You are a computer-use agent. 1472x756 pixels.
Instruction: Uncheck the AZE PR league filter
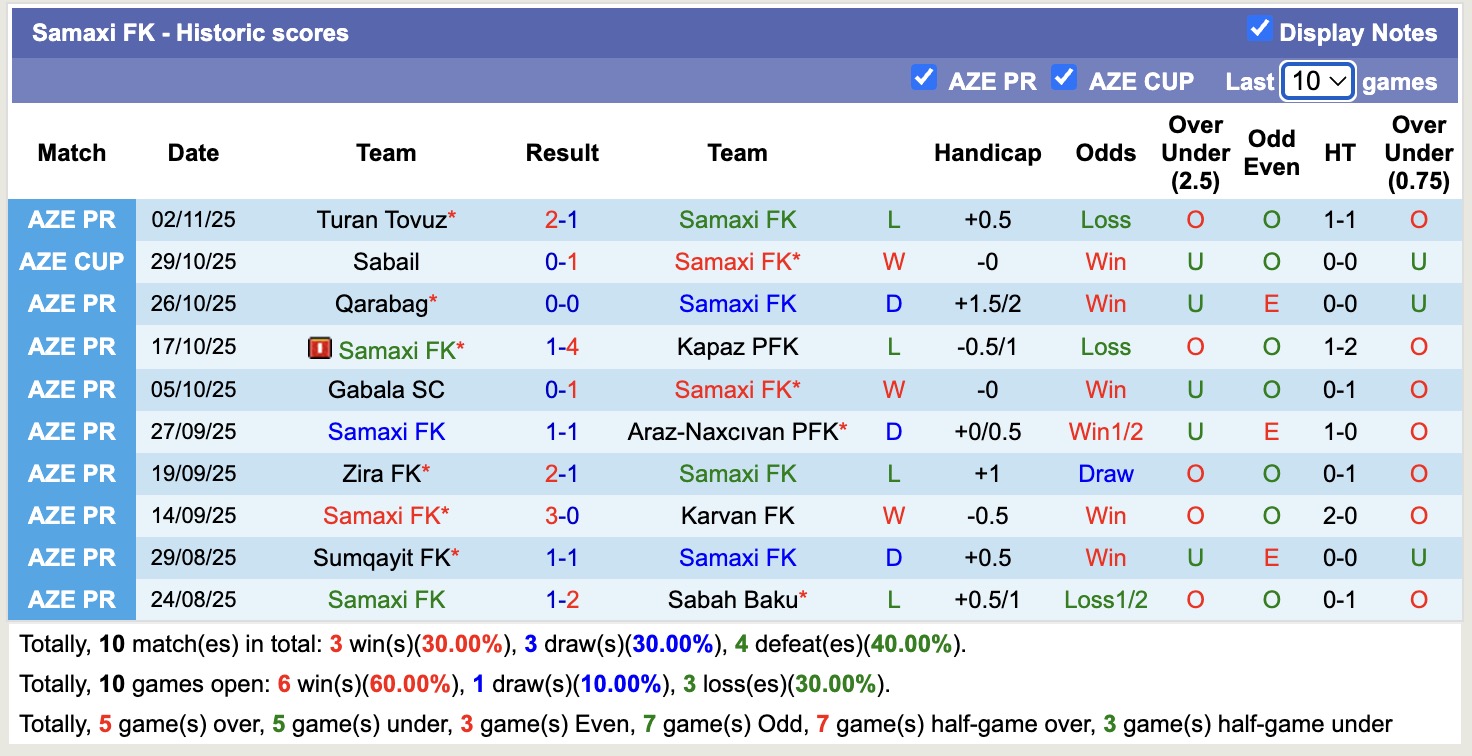923,78
